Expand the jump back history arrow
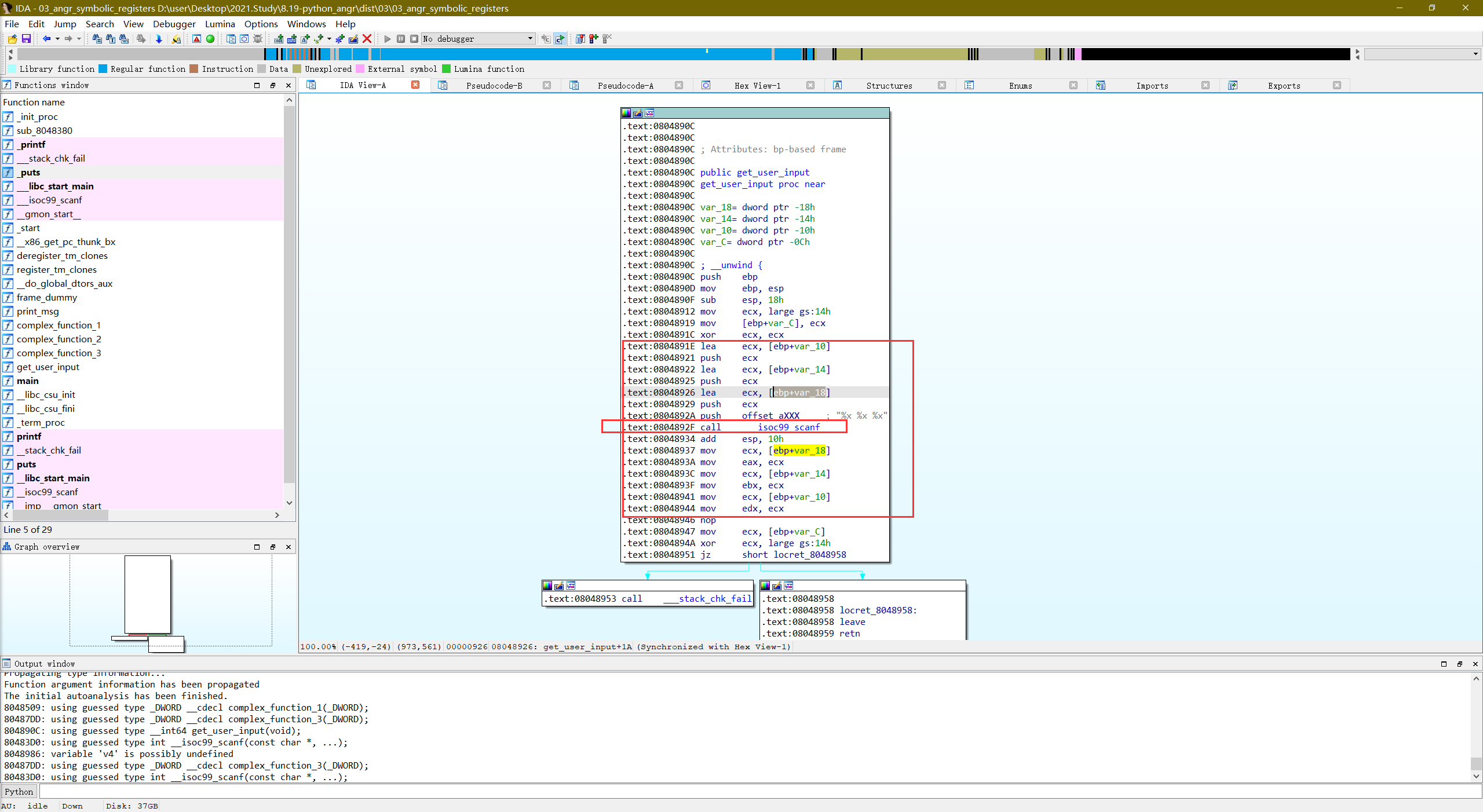This screenshot has height=812, width=1483. coord(57,39)
